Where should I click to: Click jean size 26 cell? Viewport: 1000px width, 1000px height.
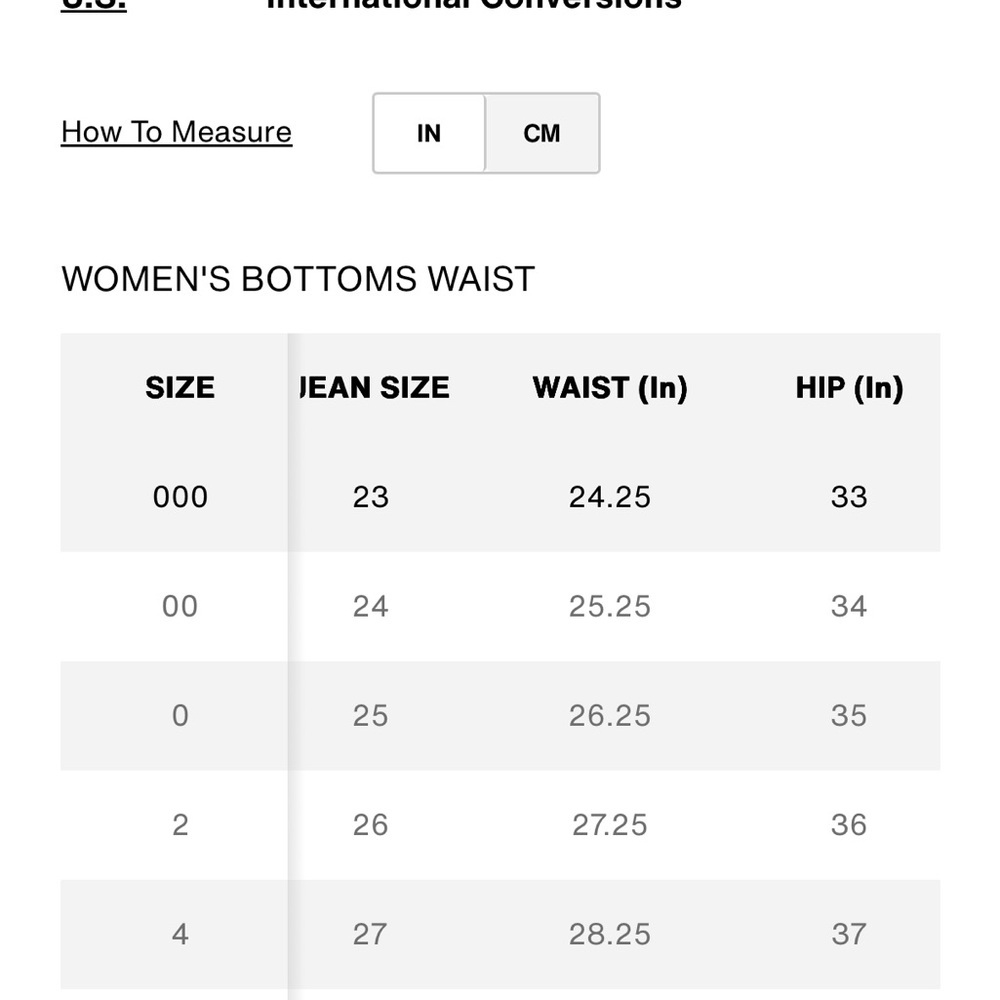pos(371,825)
